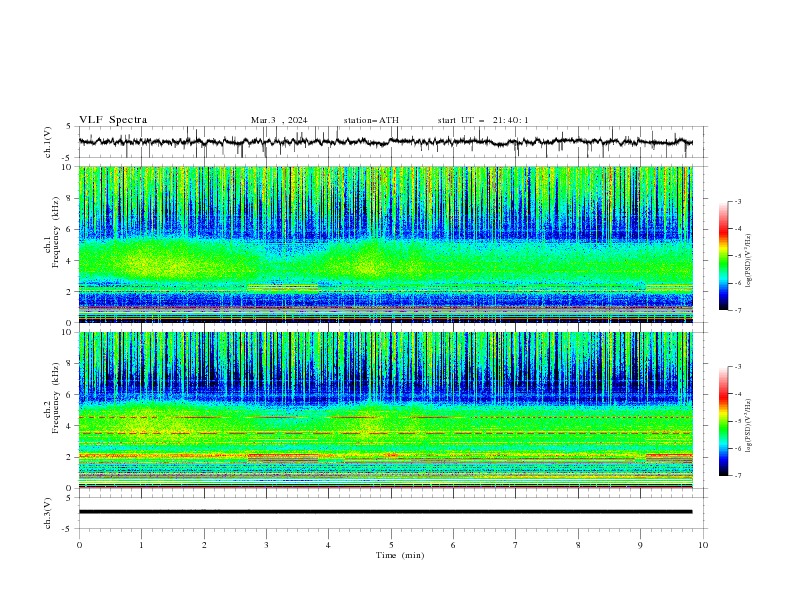Click the time-axis tick label "3"
Screen dimensions: 792x612
click(266, 545)
